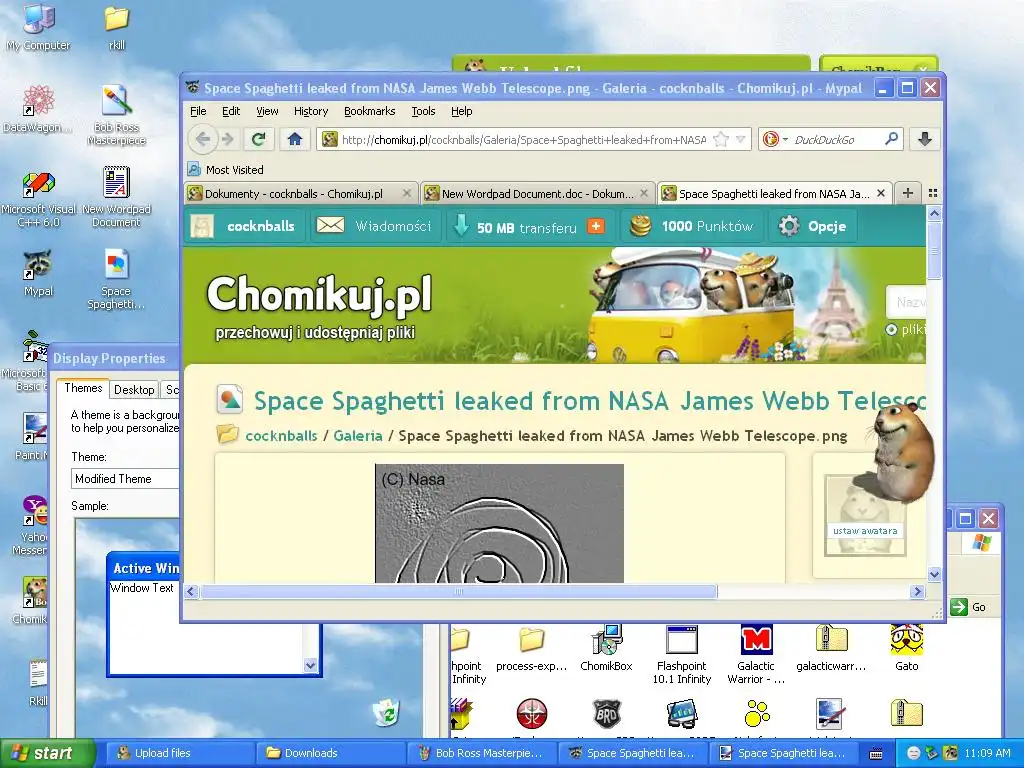This screenshot has width=1024, height=768.
Task: Click ustaw awatara avatar link
Action: pos(865,531)
